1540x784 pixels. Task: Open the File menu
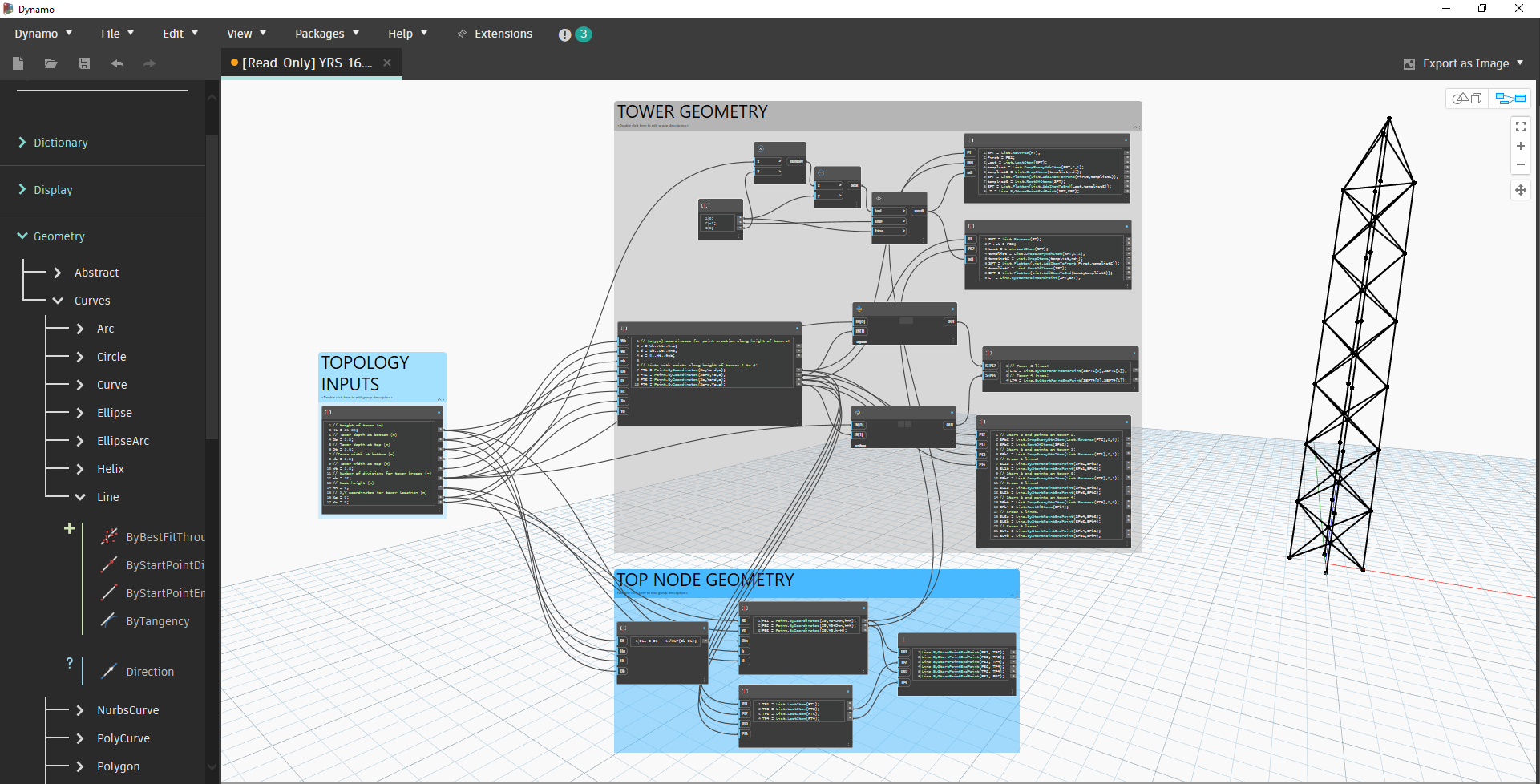tap(117, 34)
